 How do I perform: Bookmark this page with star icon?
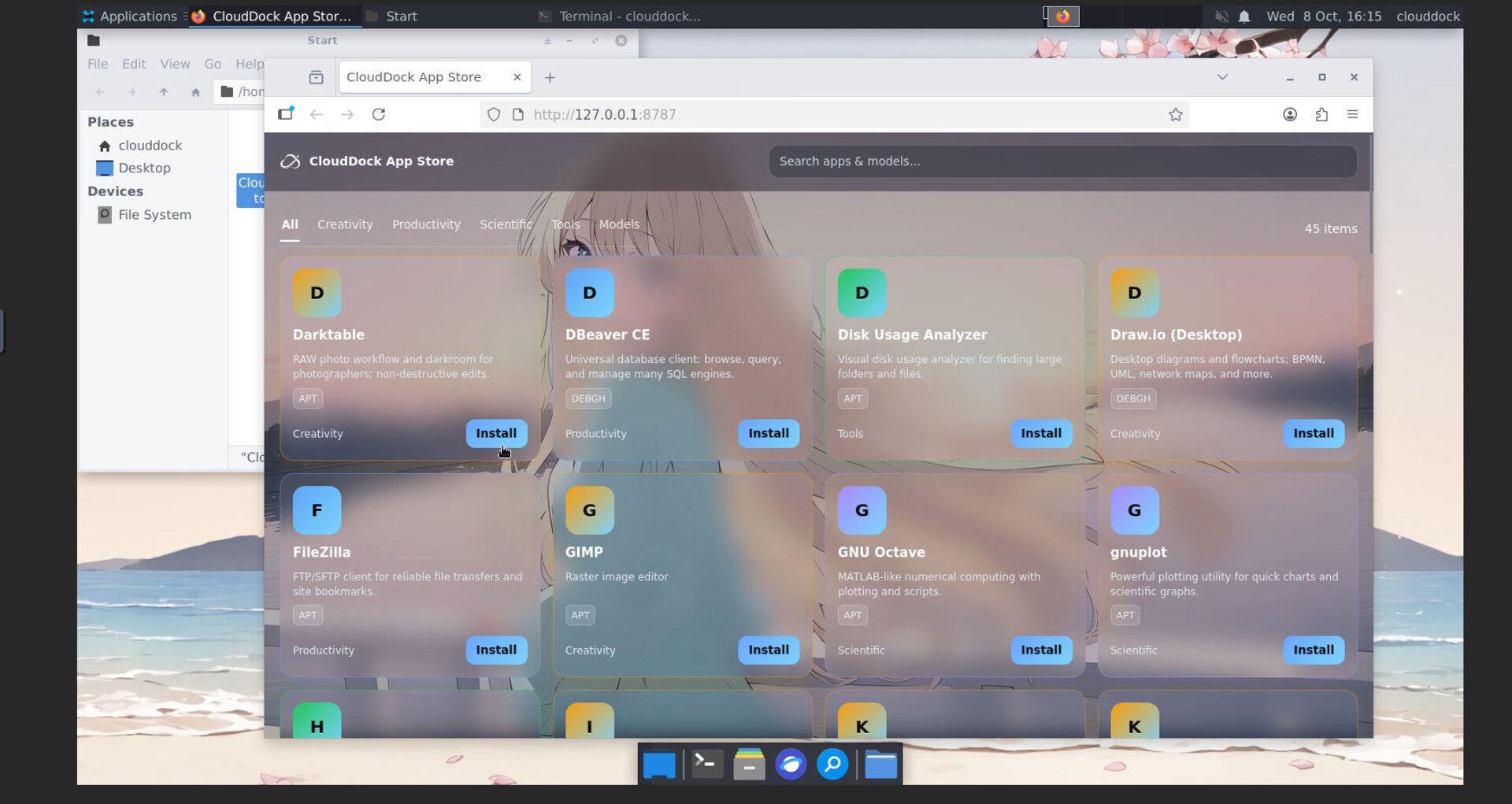[x=1175, y=114]
